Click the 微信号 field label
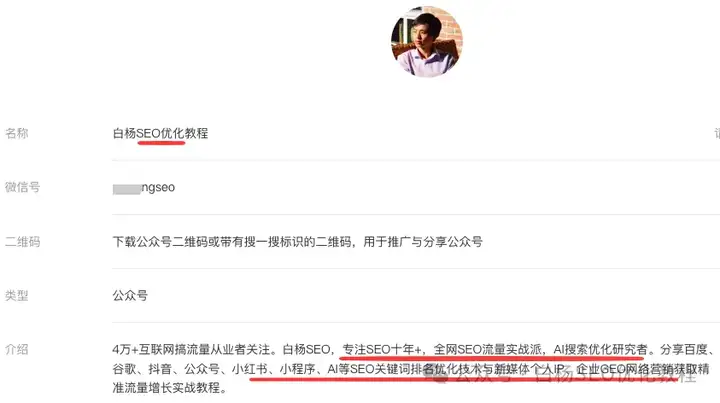The image size is (720, 403). [x=22, y=187]
